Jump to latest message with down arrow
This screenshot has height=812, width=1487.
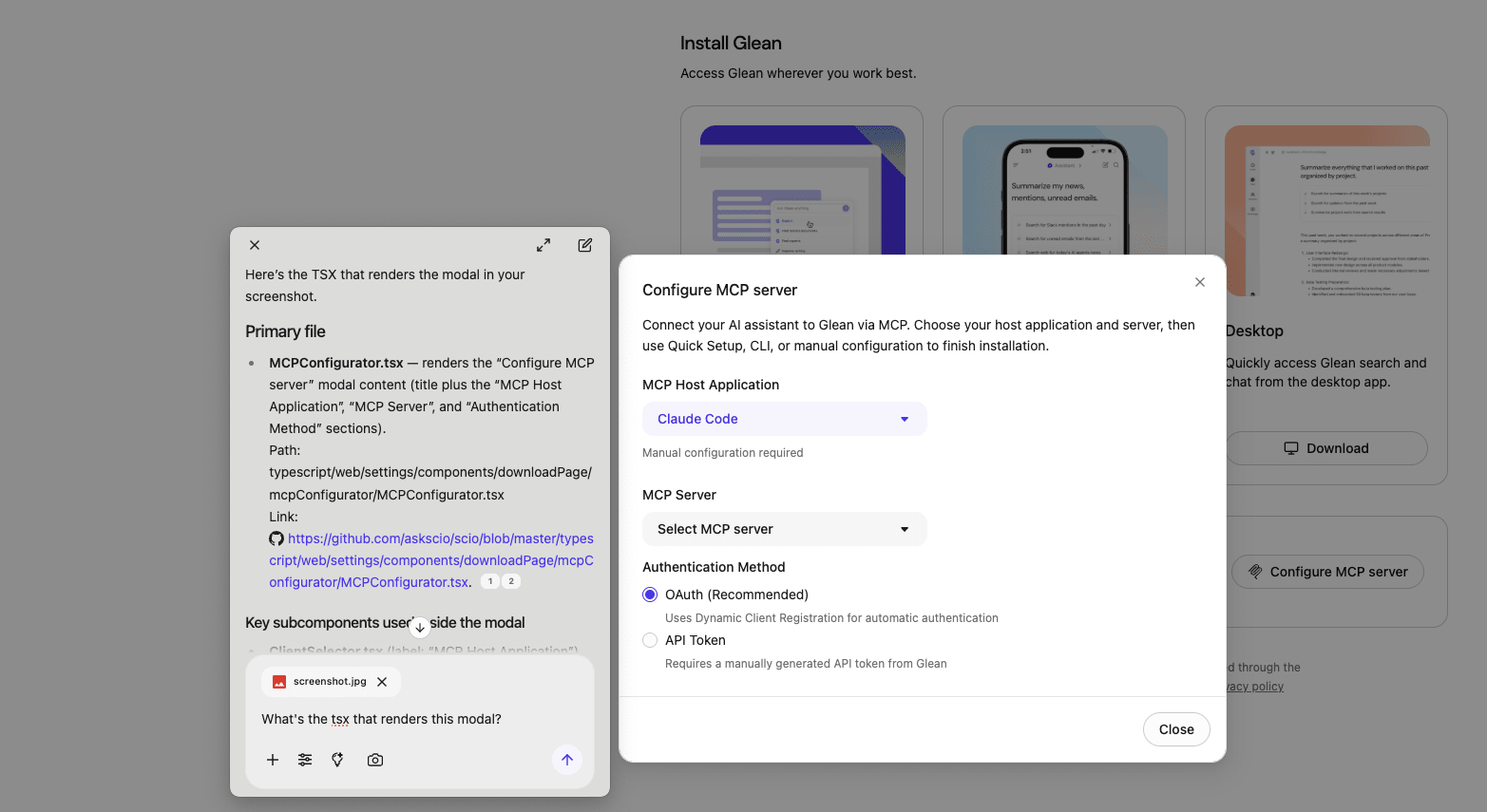[420, 627]
